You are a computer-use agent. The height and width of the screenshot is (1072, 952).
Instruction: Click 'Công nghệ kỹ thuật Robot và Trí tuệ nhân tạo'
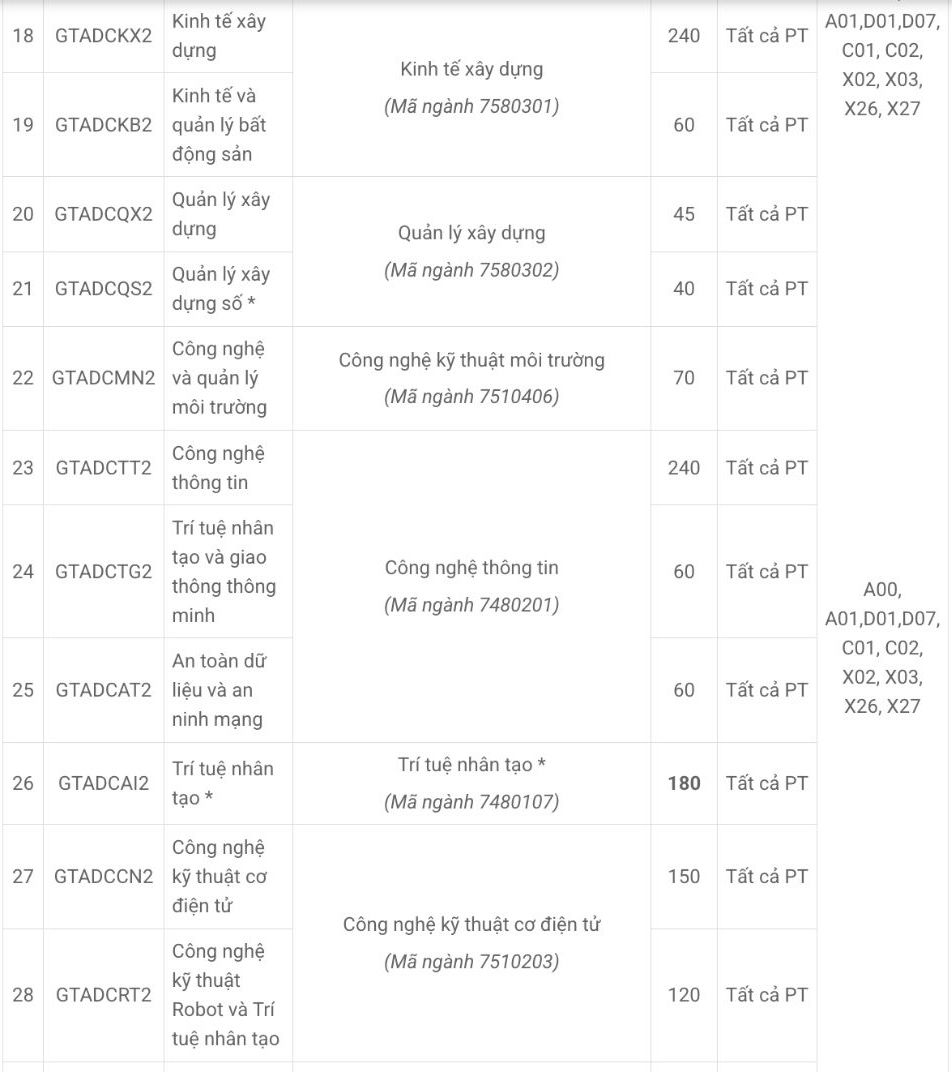(225, 995)
